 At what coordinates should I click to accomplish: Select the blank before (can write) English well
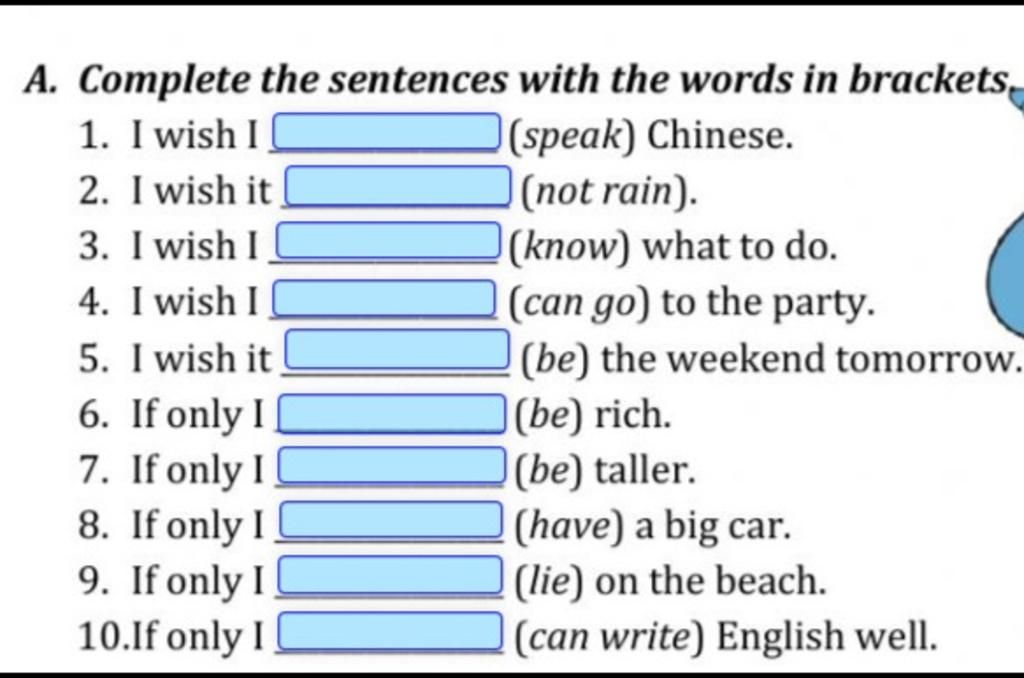(392, 632)
